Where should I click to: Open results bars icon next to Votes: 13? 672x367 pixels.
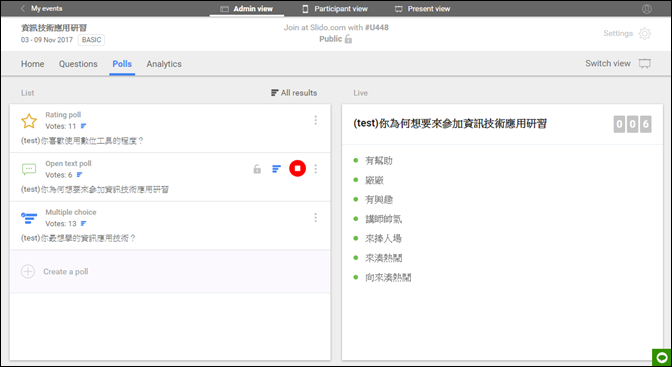pos(84,223)
